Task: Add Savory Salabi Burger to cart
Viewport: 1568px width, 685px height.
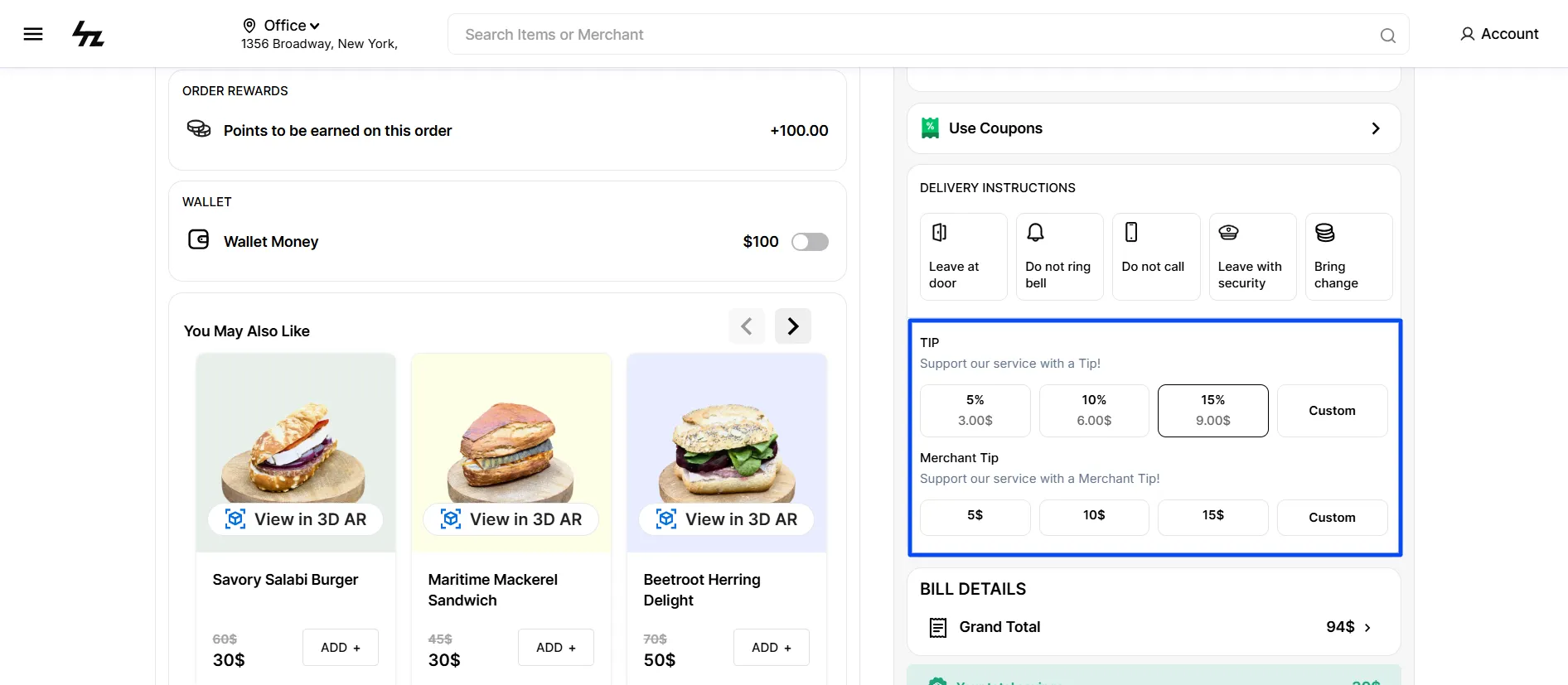Action: pos(341,648)
